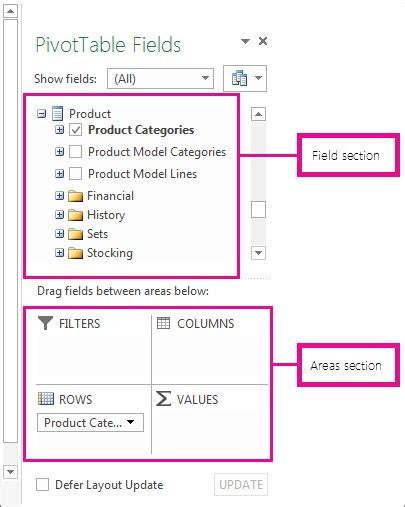Viewport: 405px width, 507px height.
Task: Click the Stocking folder icon
Action: 75,253
